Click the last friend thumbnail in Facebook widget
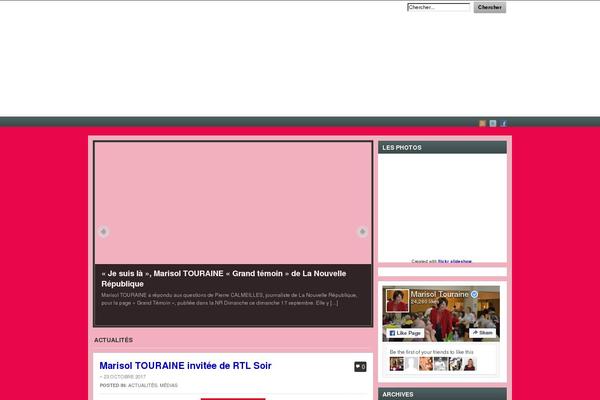The image size is (600, 400). coord(470,364)
